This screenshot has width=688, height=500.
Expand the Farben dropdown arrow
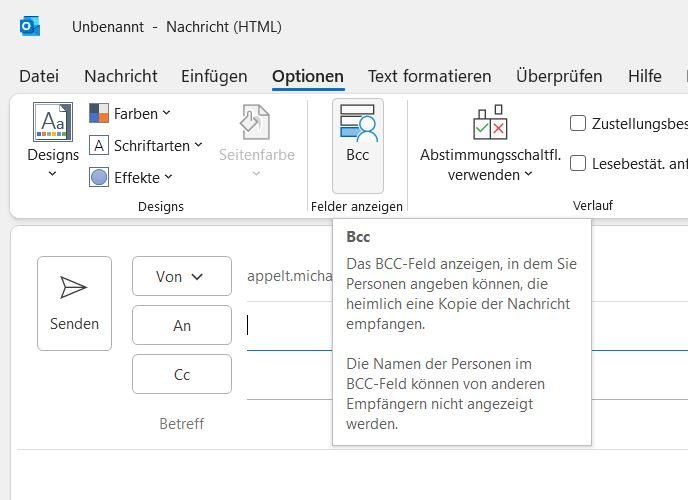[x=166, y=113]
